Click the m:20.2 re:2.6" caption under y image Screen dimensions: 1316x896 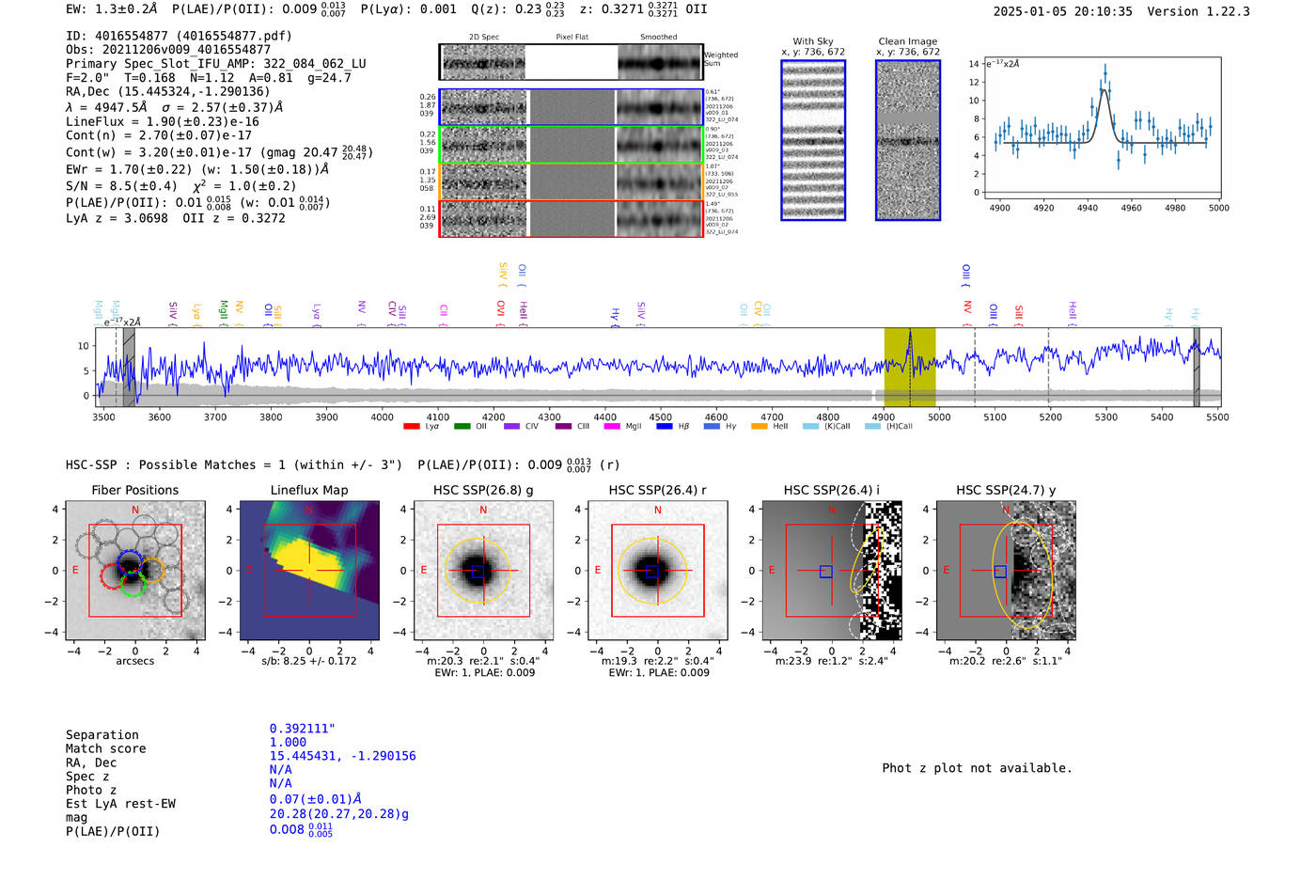tap(1005, 661)
